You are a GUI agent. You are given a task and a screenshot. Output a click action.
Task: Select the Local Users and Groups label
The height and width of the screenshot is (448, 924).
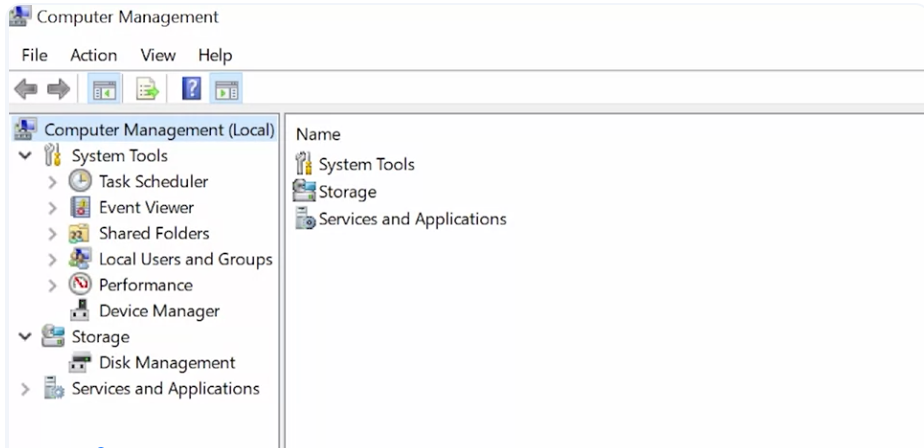pyautogui.click(x=186, y=259)
